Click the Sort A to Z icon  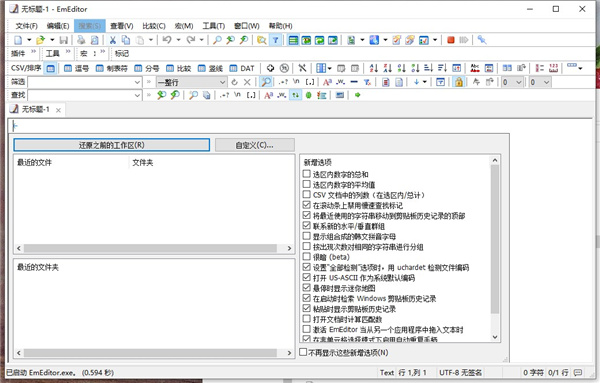373,68
